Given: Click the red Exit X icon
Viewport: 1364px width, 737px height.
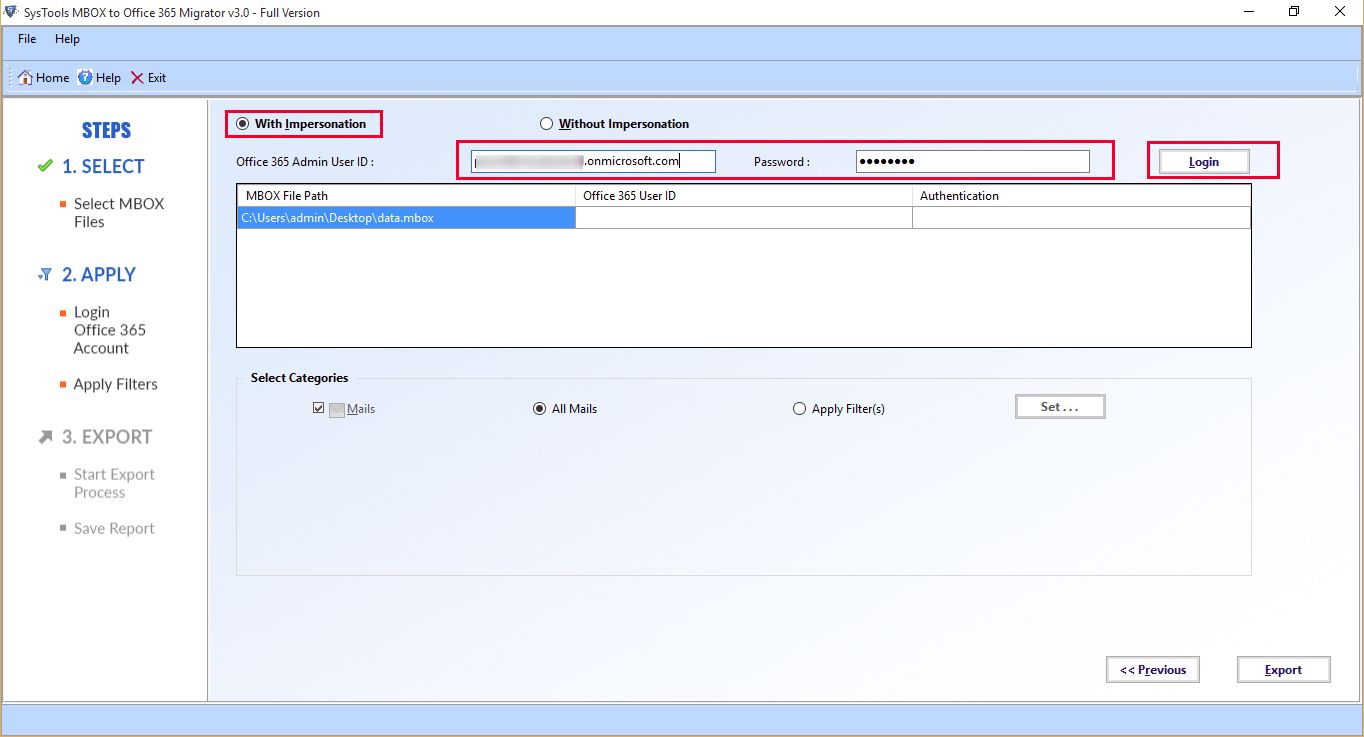Looking at the screenshot, I should 137,78.
